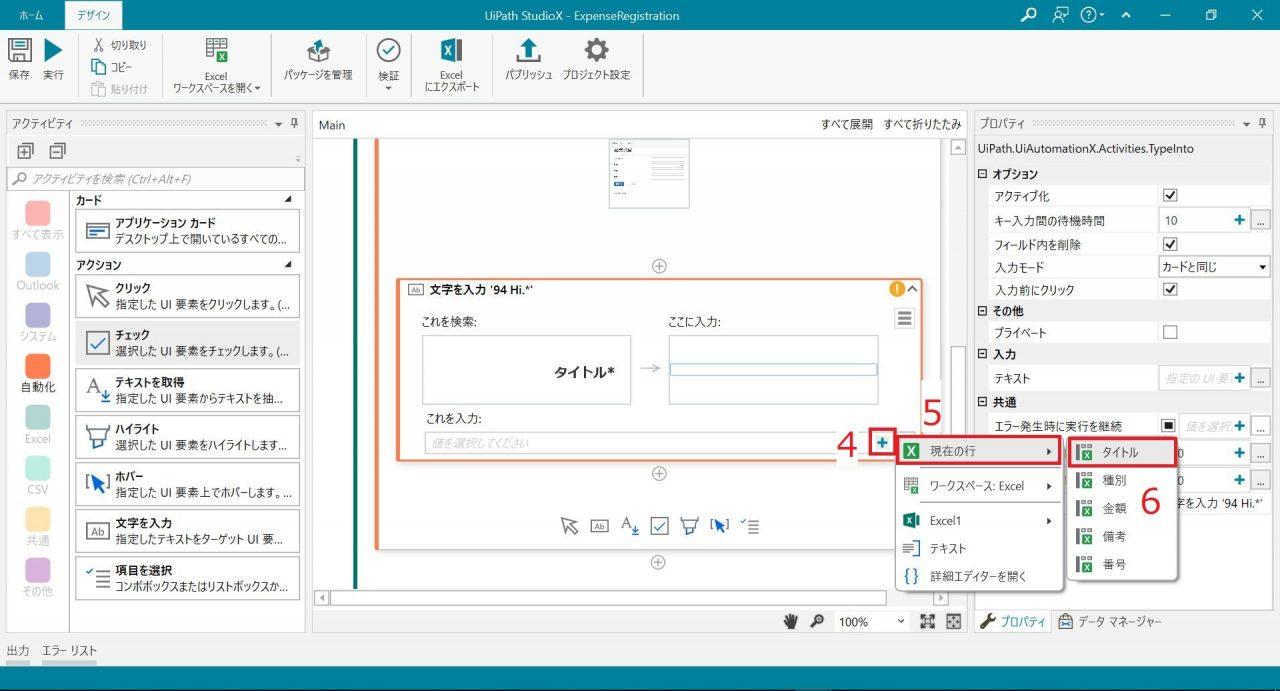Select the 項目を選択 activity
The width and height of the screenshot is (1280, 691).
coord(187,578)
